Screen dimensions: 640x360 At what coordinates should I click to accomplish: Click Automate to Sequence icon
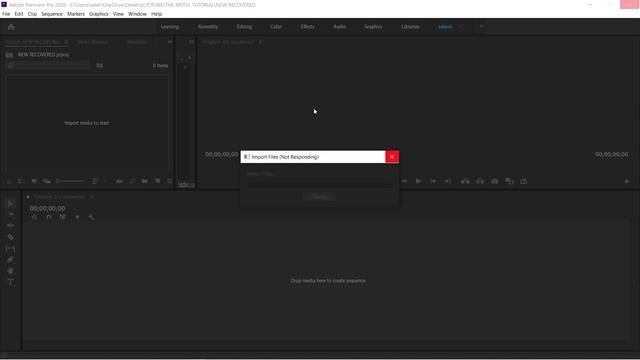(120, 181)
